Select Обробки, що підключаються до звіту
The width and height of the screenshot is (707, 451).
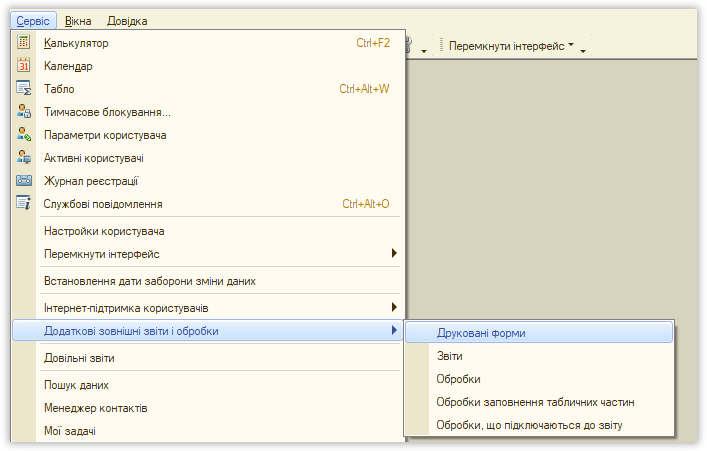coord(539,425)
